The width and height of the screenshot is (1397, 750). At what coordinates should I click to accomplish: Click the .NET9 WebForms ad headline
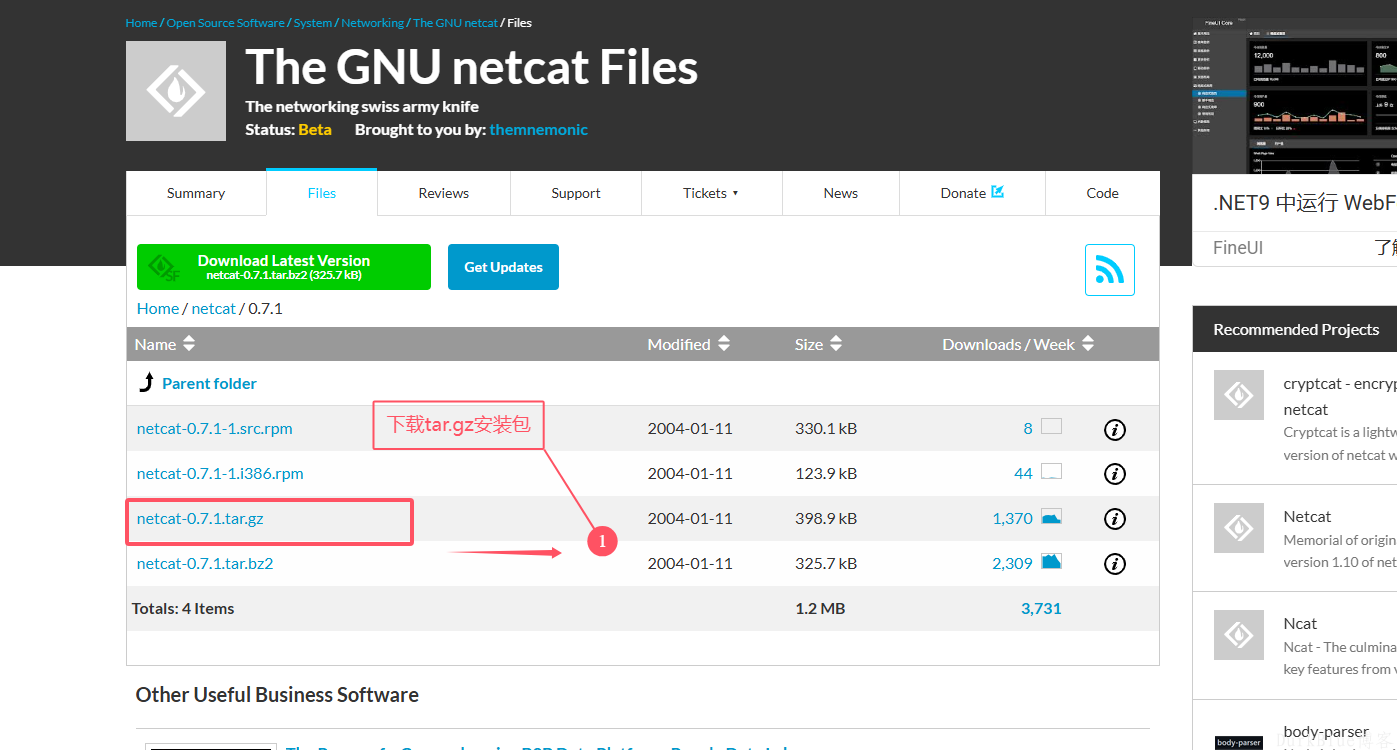pos(1304,203)
